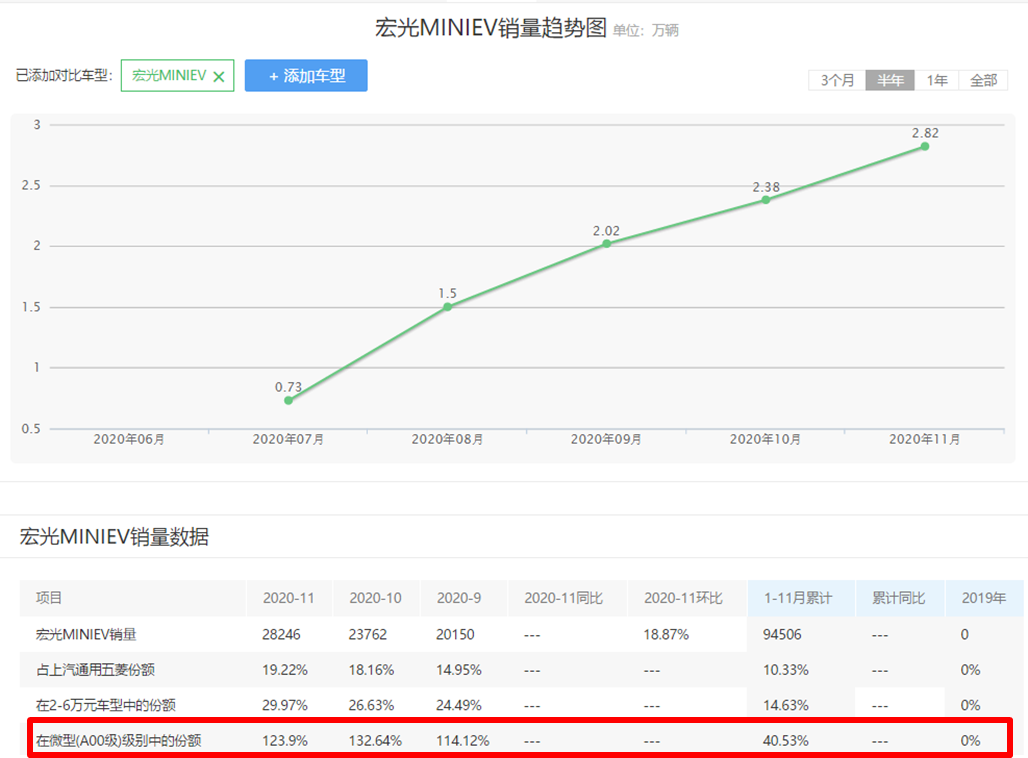
Task: Click the 14.95% share cell
Action: (x=459, y=670)
